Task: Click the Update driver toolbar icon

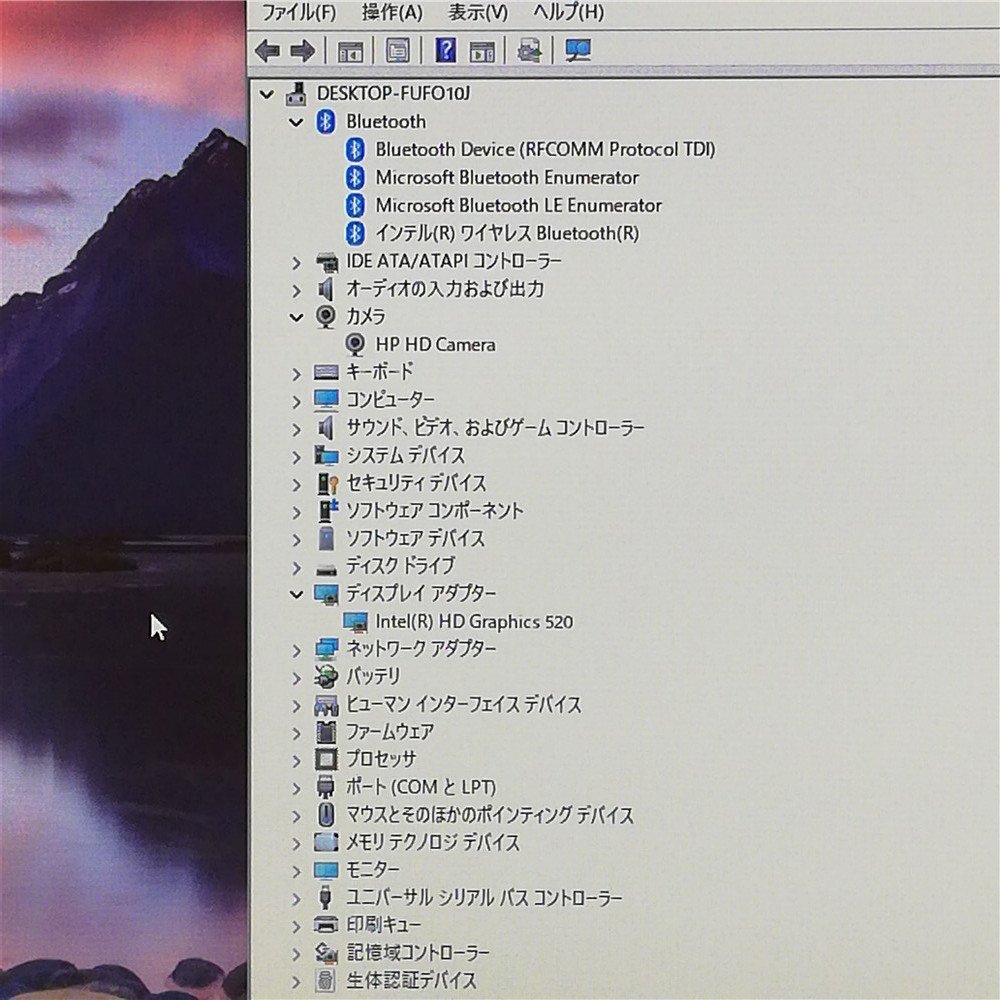Action: (529, 50)
